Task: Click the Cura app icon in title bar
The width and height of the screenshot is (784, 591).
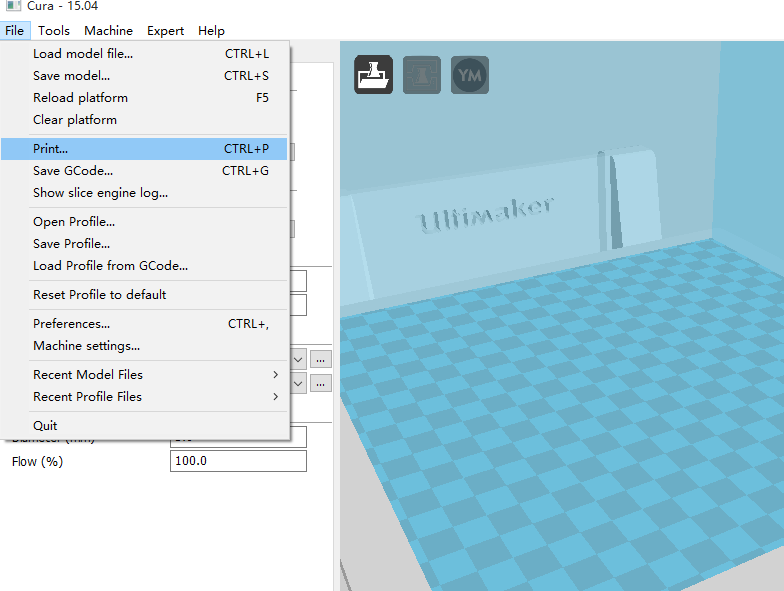Action: pyautogui.click(x=13, y=6)
